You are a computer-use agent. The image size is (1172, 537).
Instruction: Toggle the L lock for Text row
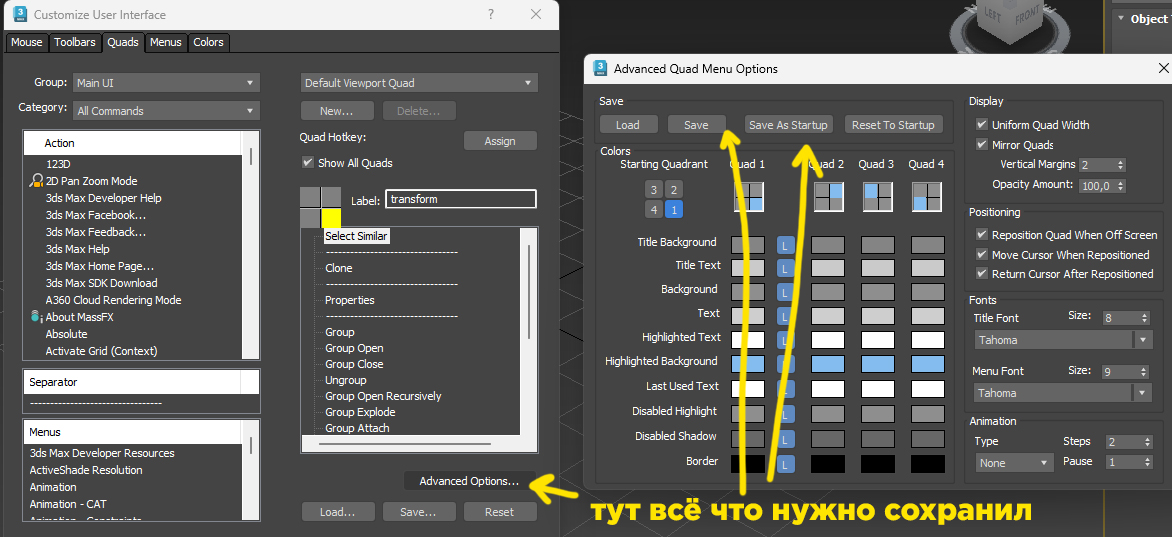[x=786, y=316]
